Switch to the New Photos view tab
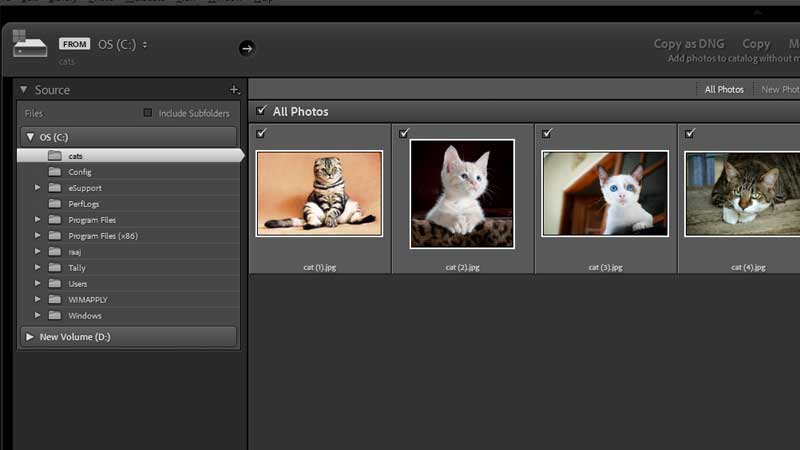 780,89
